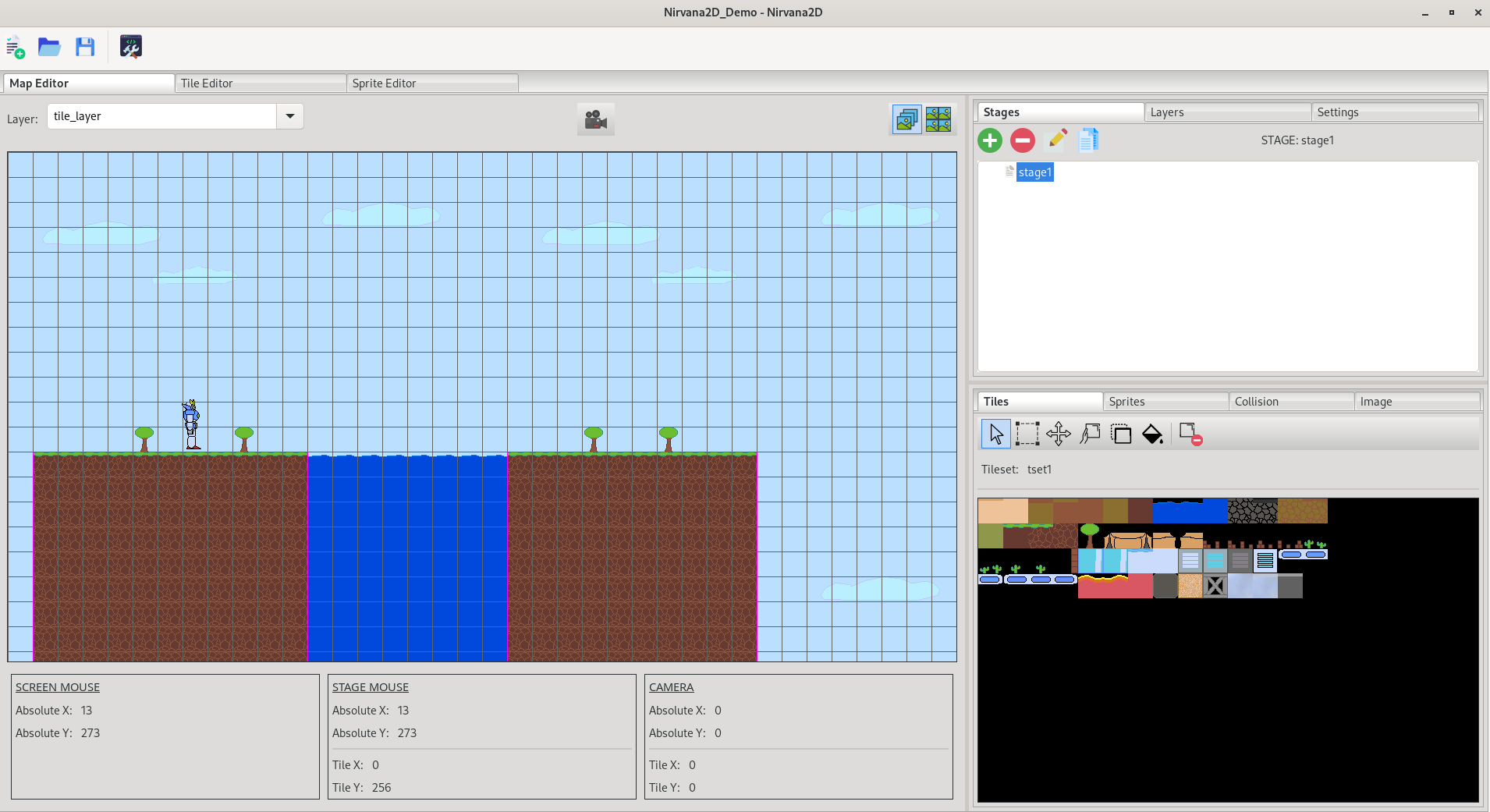Select stage1 in the stages list
Image resolution: width=1490 pixels, height=812 pixels.
coord(1035,172)
